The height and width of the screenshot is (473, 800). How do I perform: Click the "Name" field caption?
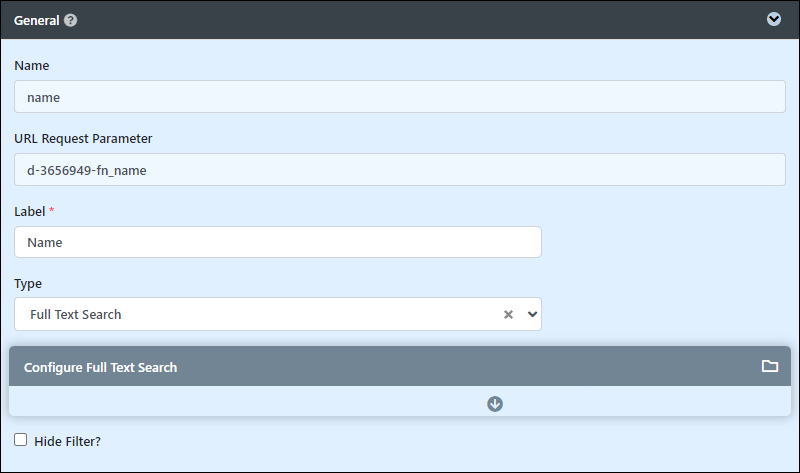[32, 65]
